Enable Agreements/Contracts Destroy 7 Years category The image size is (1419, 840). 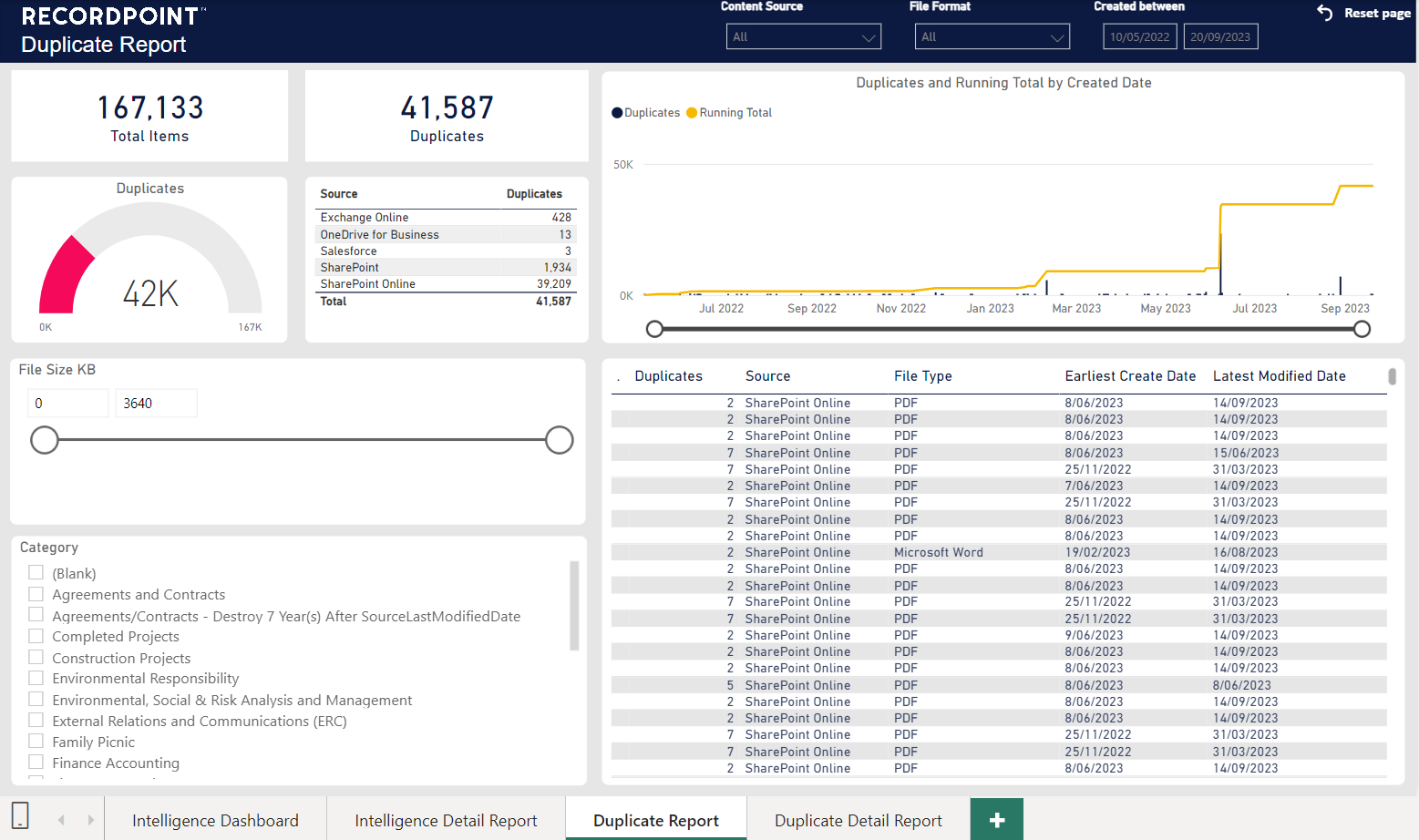click(36, 615)
